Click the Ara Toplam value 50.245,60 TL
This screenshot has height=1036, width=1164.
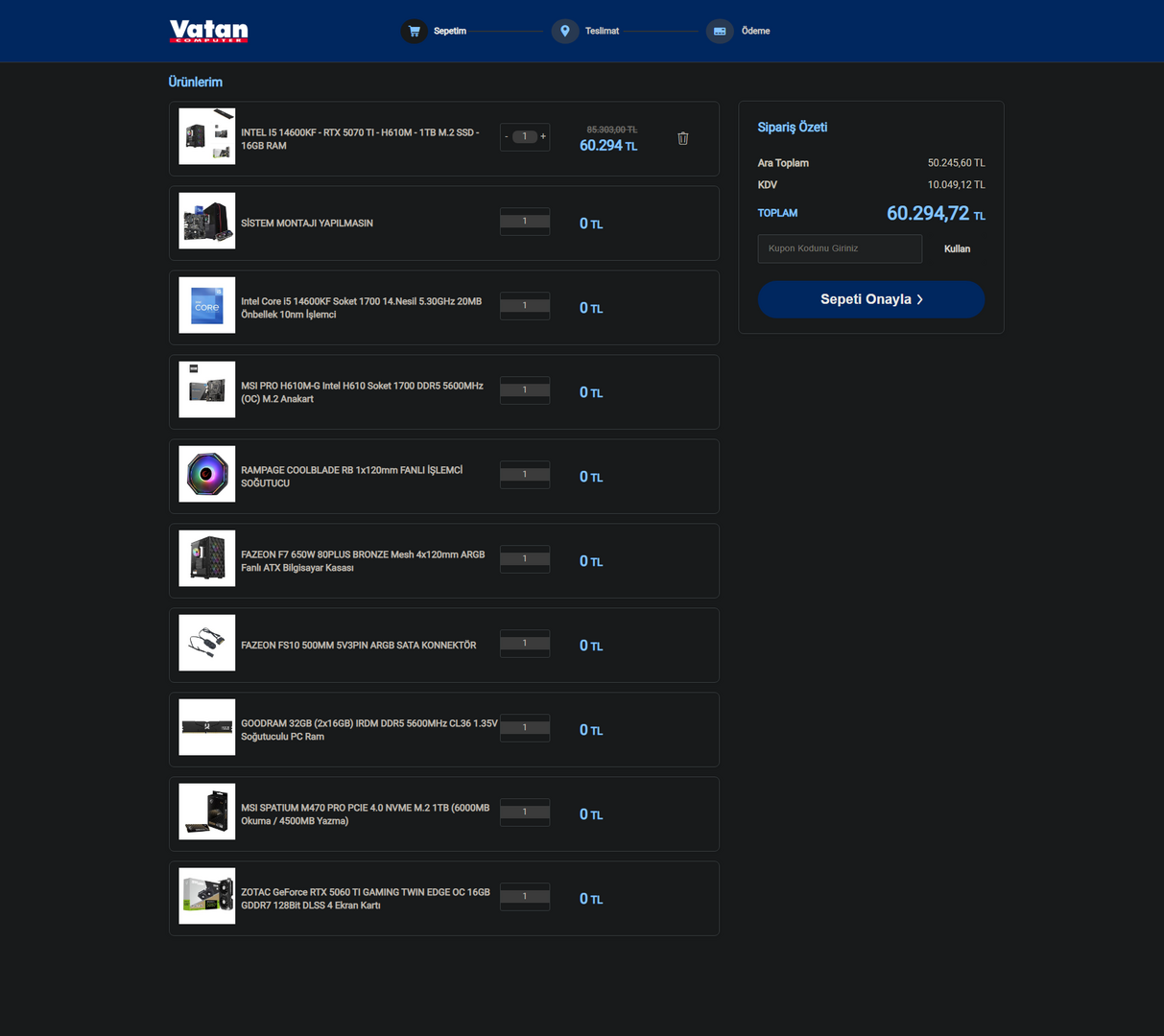tap(956, 163)
